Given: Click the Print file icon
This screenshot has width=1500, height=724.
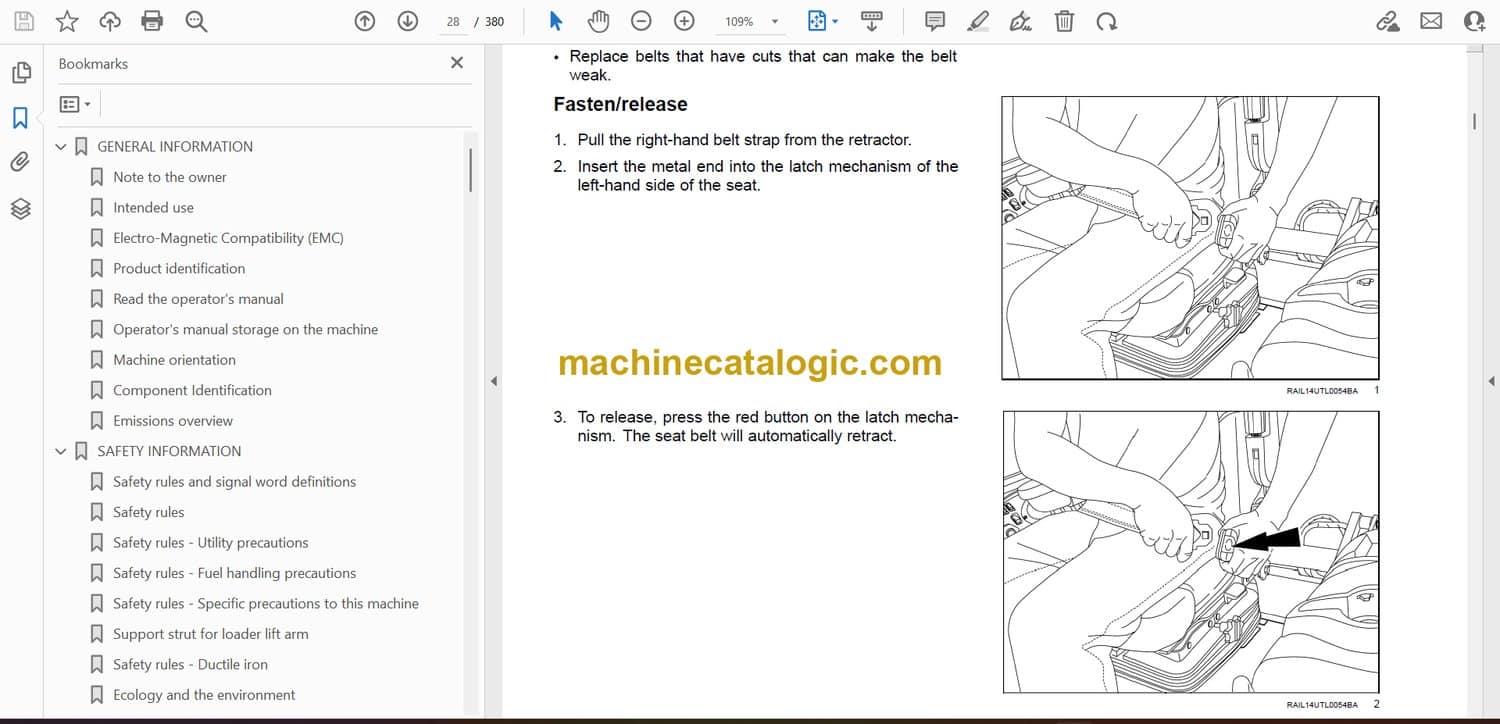Looking at the screenshot, I should [x=152, y=21].
